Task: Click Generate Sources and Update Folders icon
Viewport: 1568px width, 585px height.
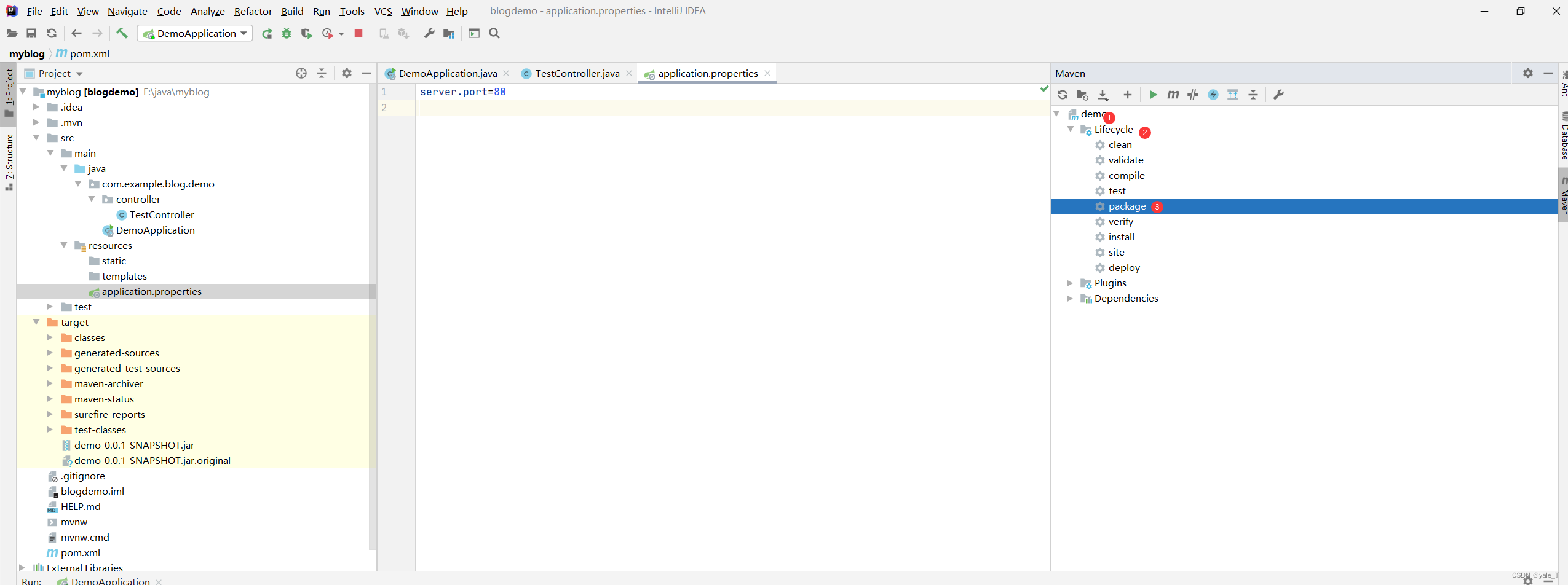Action: click(1083, 95)
